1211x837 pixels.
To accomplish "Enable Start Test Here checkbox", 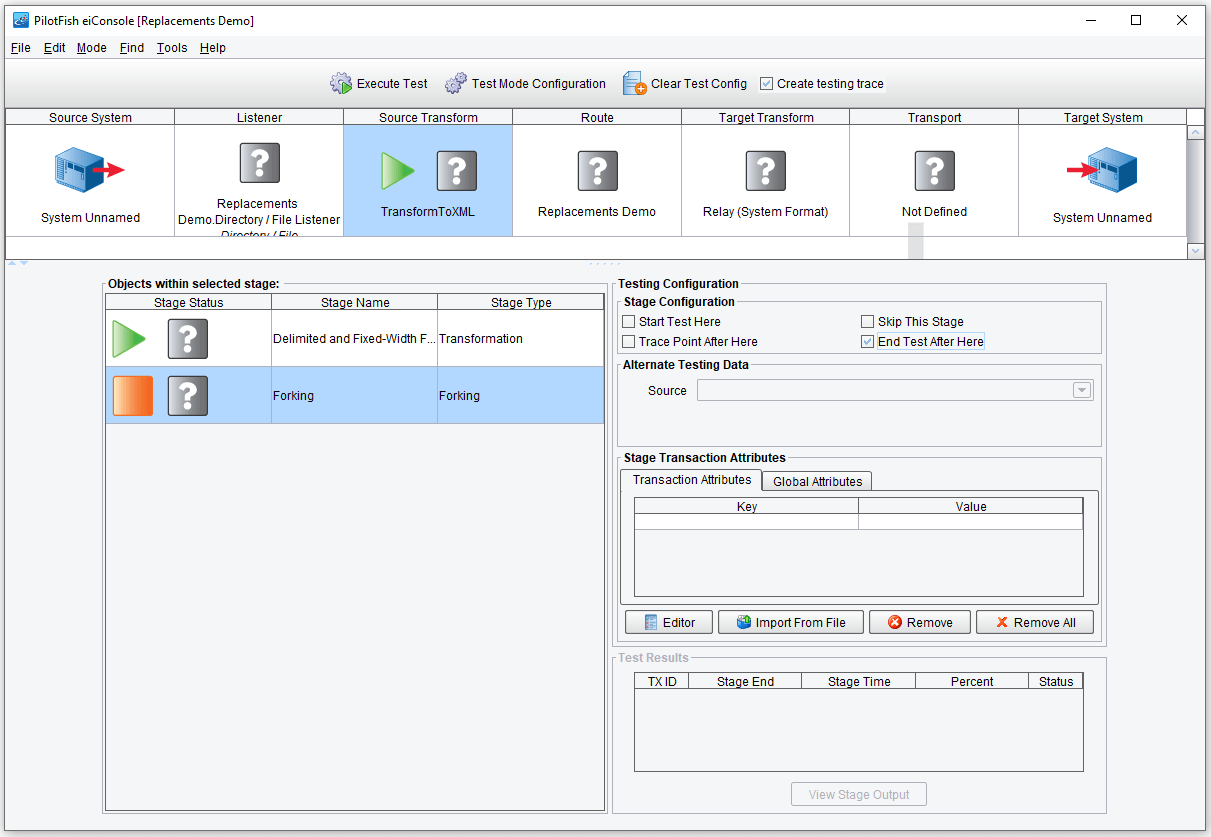I will (x=629, y=322).
